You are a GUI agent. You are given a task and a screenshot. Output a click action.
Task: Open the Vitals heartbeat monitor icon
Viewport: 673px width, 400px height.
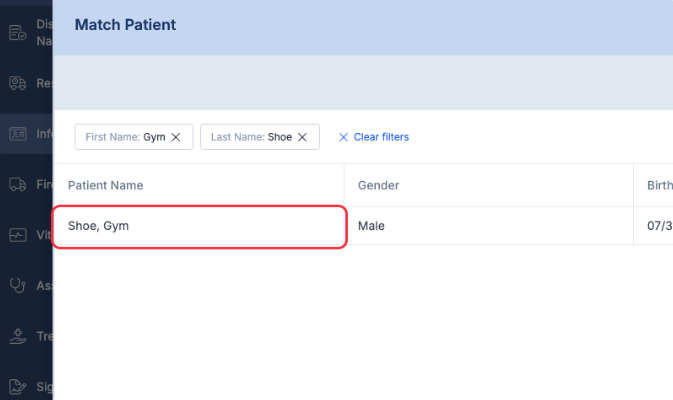click(x=18, y=235)
